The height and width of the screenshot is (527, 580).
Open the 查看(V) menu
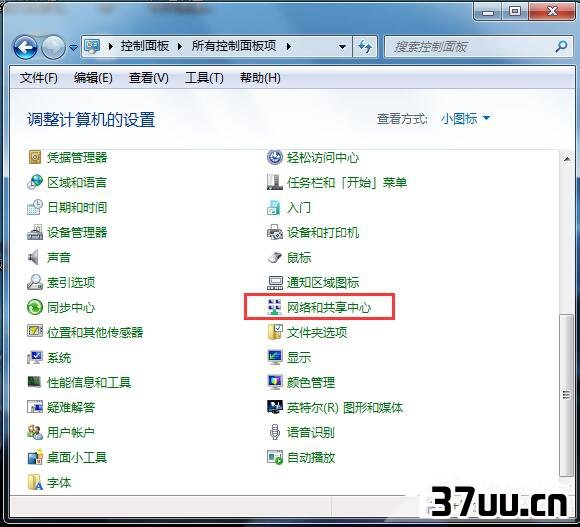point(149,78)
